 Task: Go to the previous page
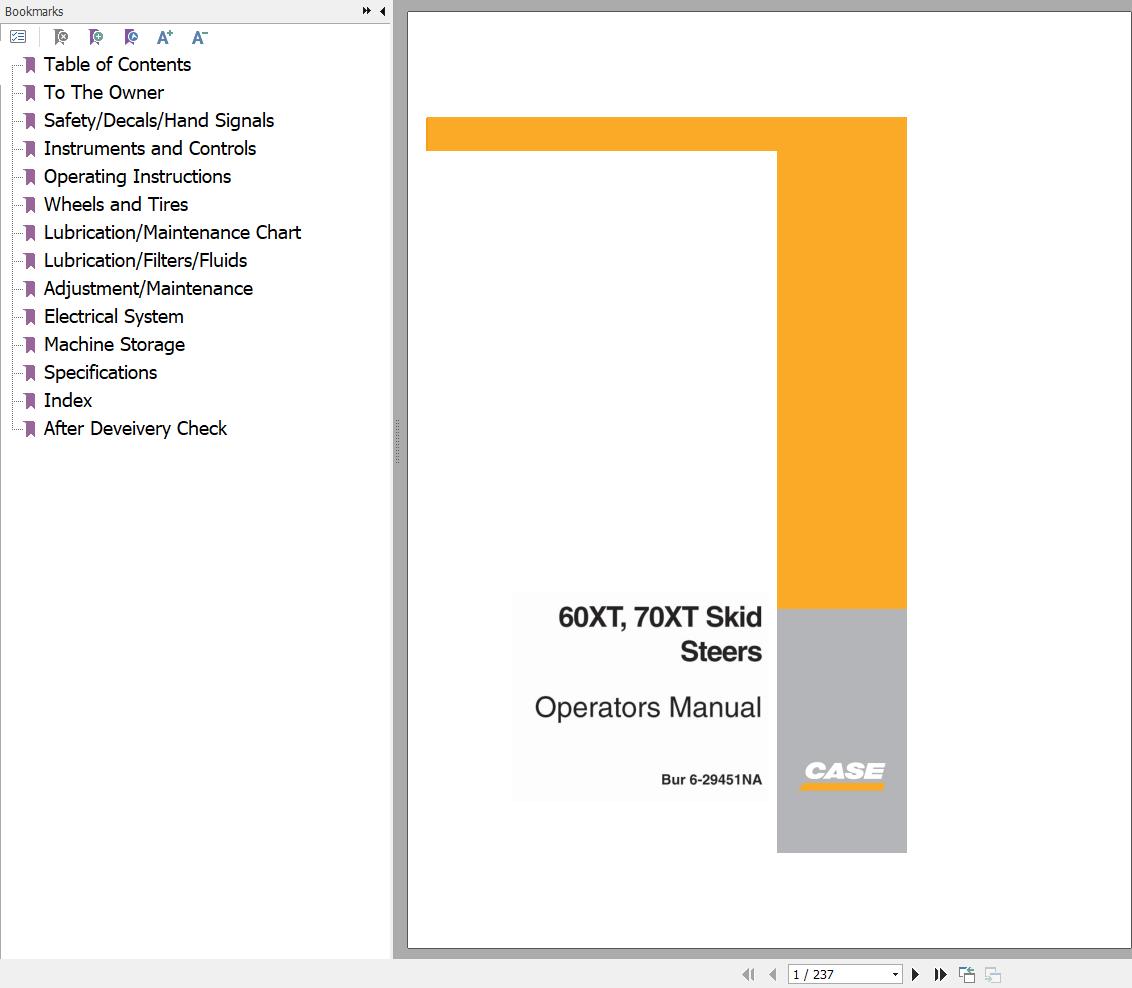point(772,974)
